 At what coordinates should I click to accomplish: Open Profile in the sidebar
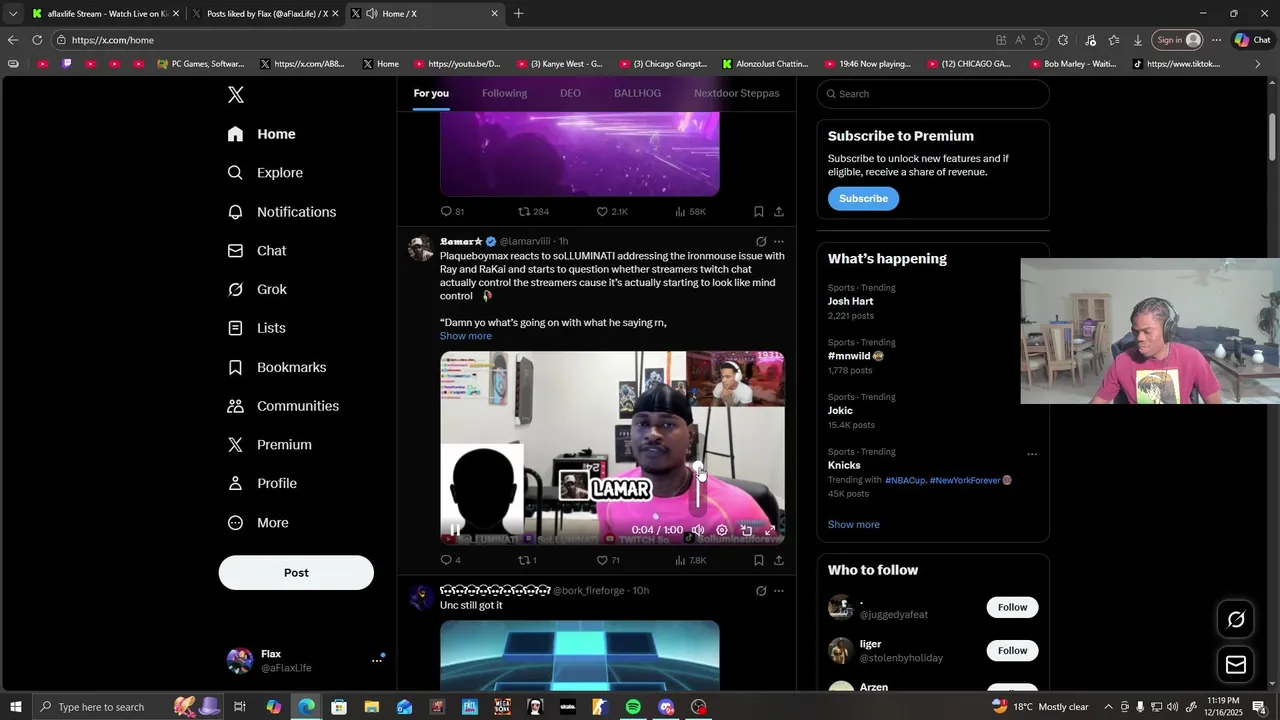pos(262,483)
